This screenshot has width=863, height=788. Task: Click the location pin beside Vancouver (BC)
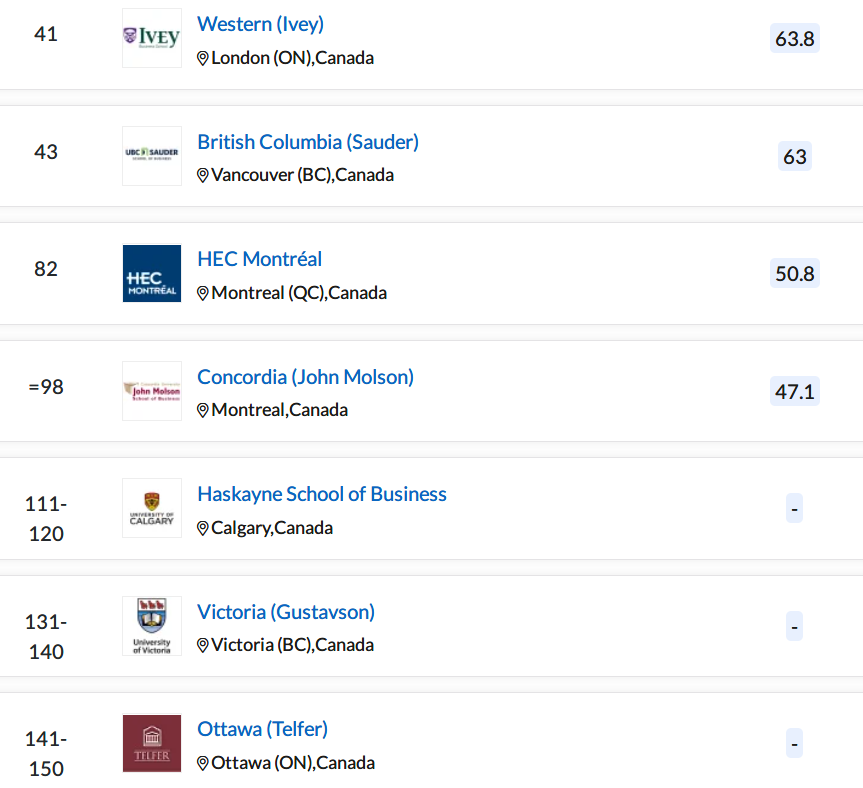(x=203, y=176)
